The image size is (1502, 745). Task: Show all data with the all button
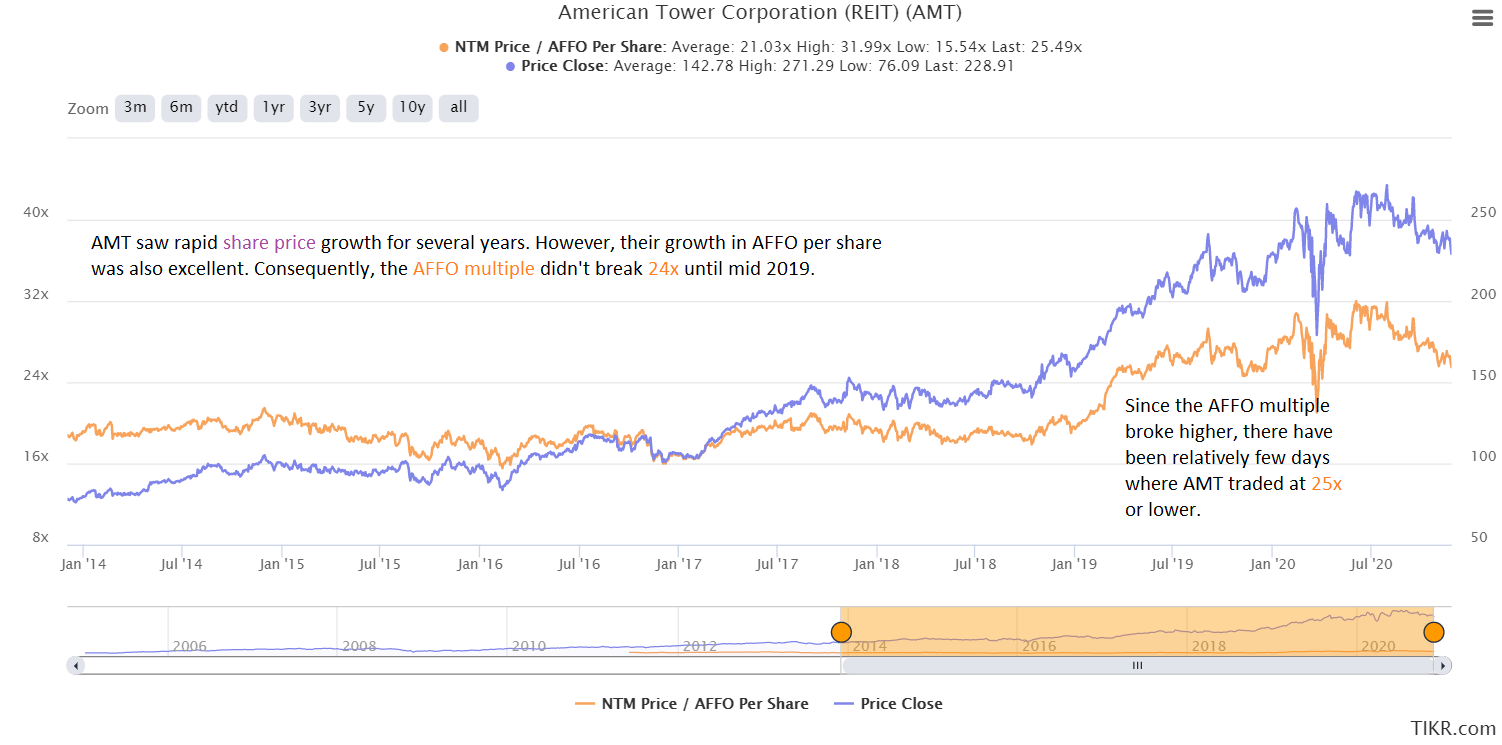[458, 108]
